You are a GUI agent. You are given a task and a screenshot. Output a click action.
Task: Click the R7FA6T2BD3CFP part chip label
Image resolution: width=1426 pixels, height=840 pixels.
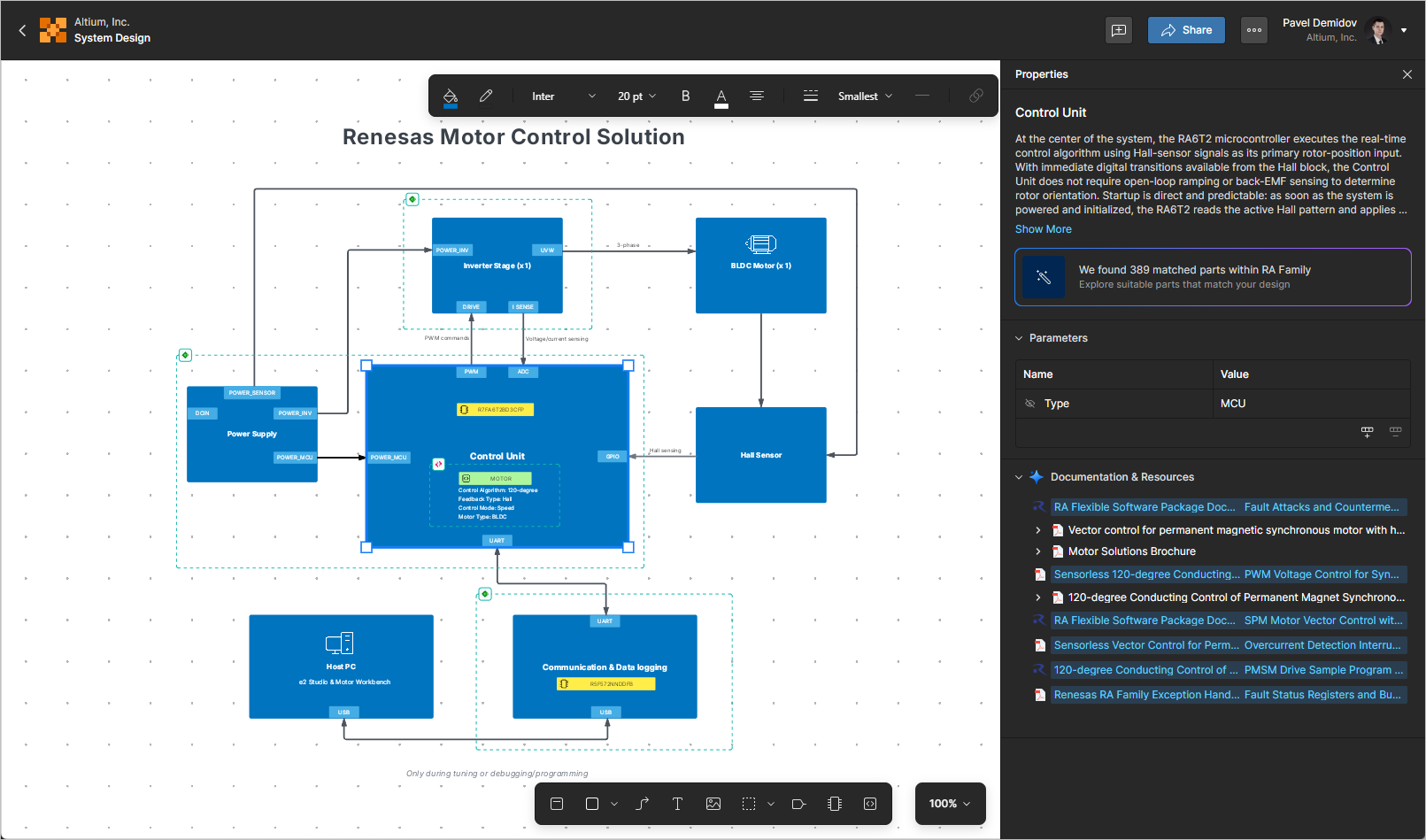click(496, 410)
